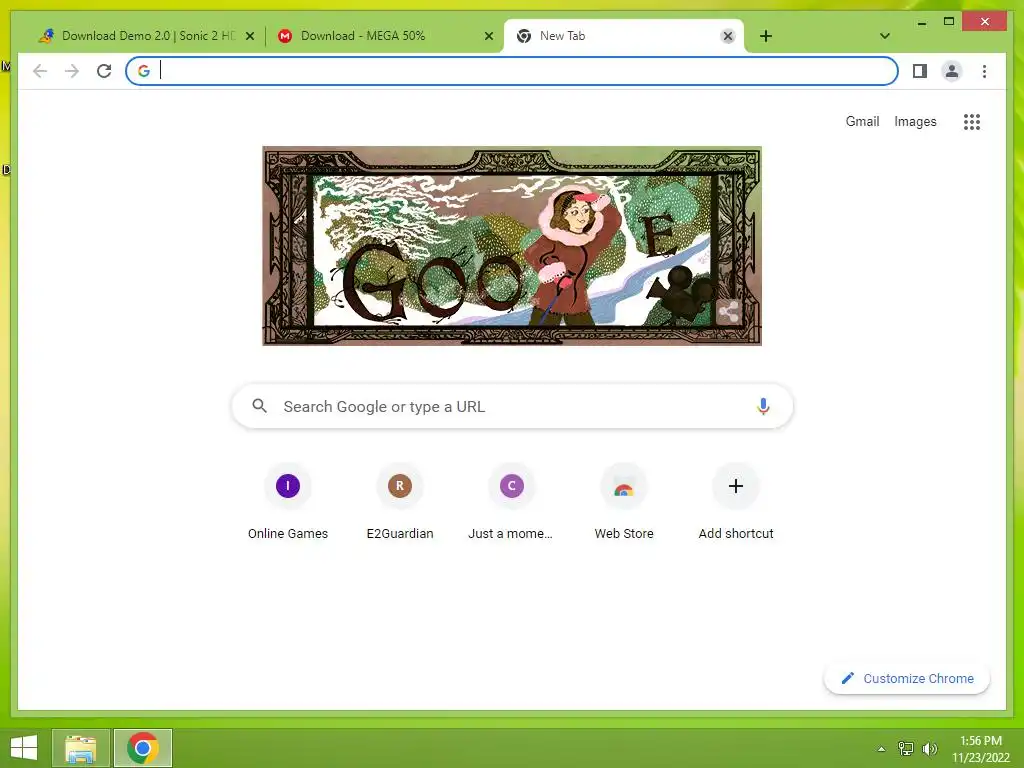The width and height of the screenshot is (1024, 768).
Task: Open the Gmail link
Action: (862, 121)
